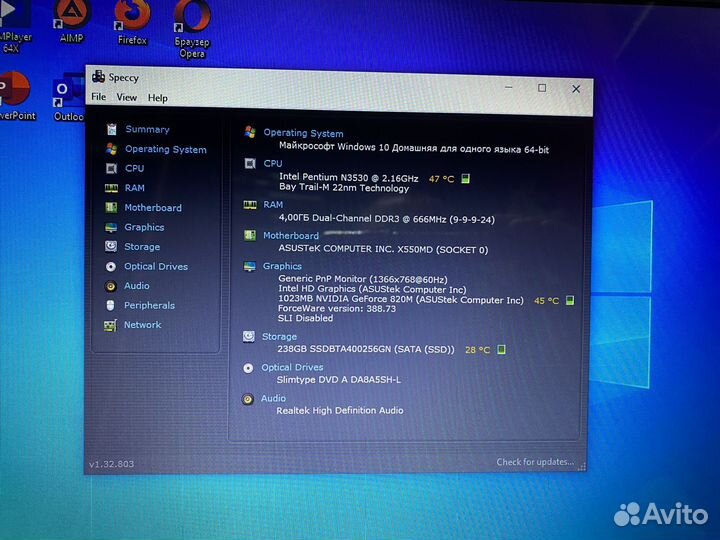Click the Peripherals mouse icon in sidebar
This screenshot has width=720, height=540.
click(x=110, y=305)
